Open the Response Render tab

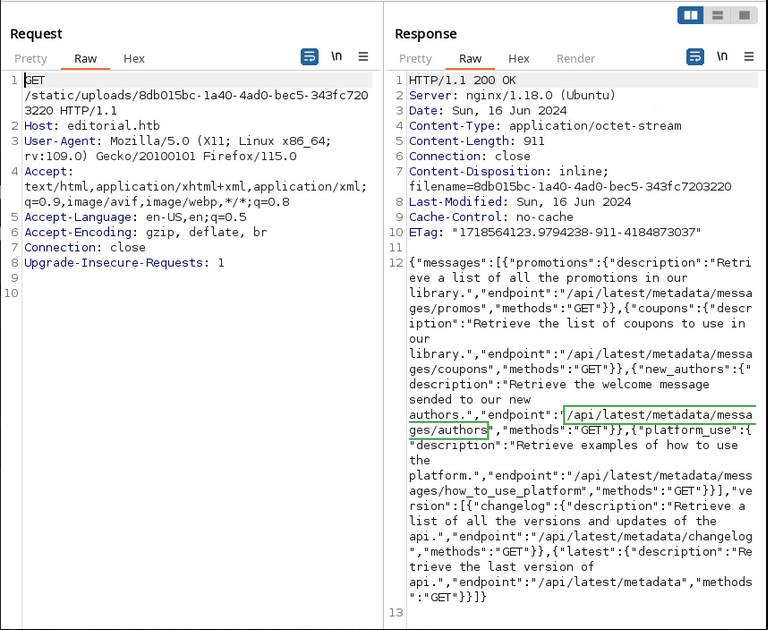tap(576, 59)
